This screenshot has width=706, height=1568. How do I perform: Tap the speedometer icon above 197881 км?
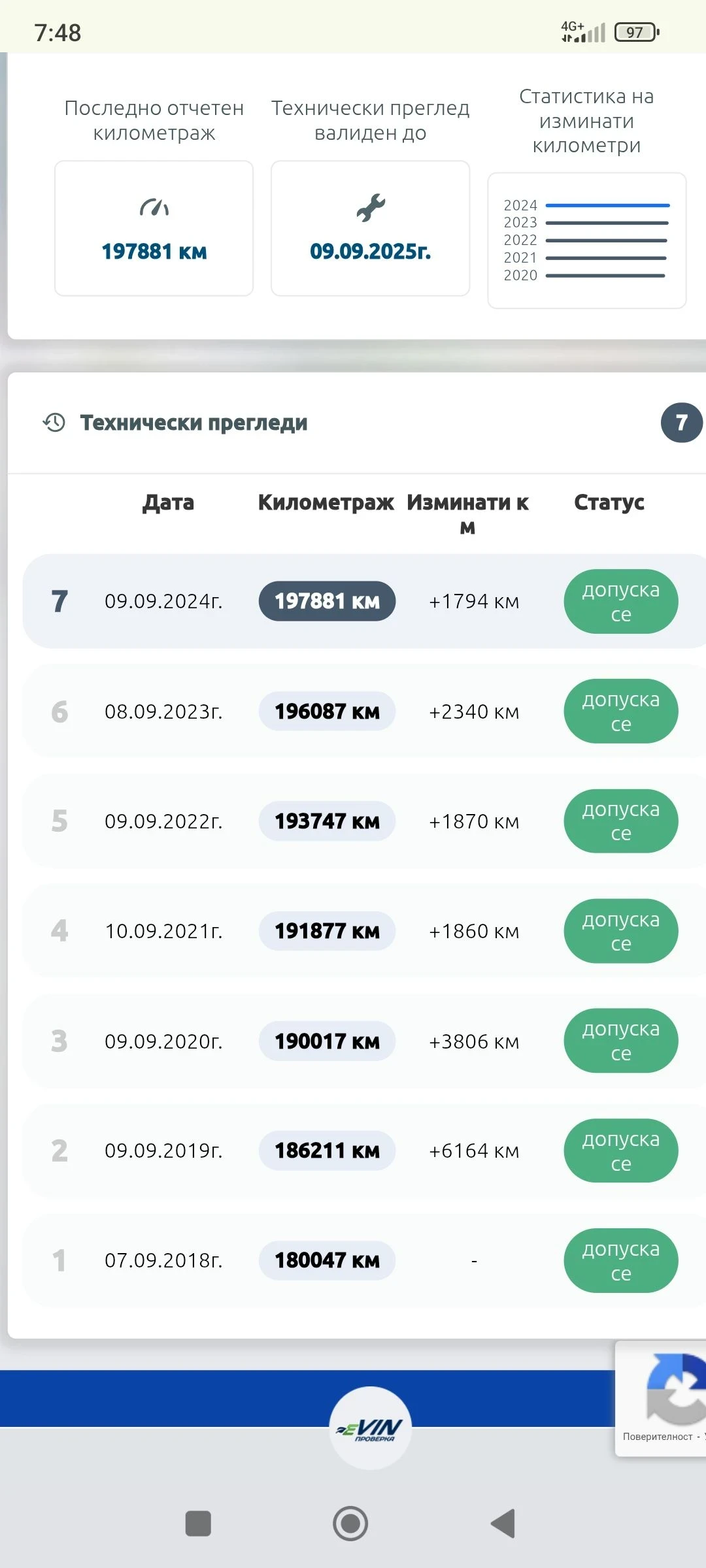click(x=154, y=208)
